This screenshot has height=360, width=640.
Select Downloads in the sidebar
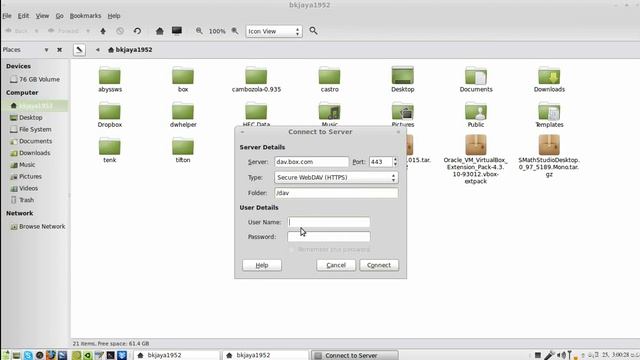30,153
